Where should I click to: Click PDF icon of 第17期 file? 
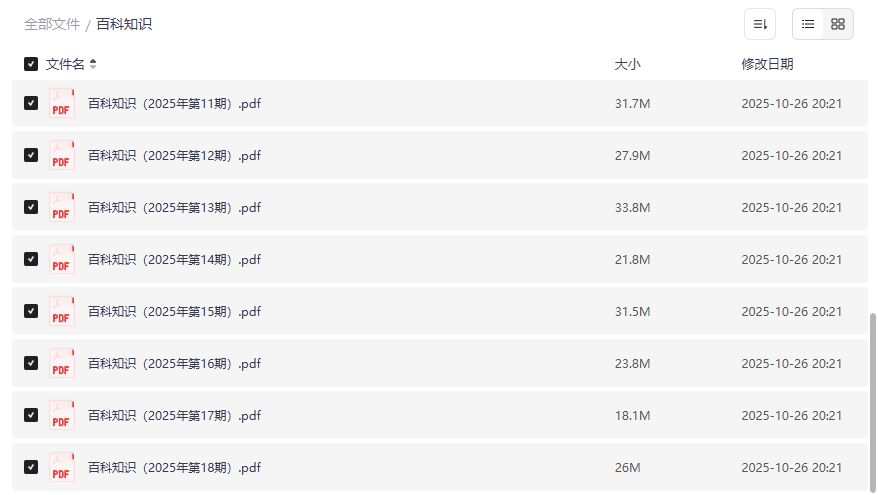tap(62, 415)
